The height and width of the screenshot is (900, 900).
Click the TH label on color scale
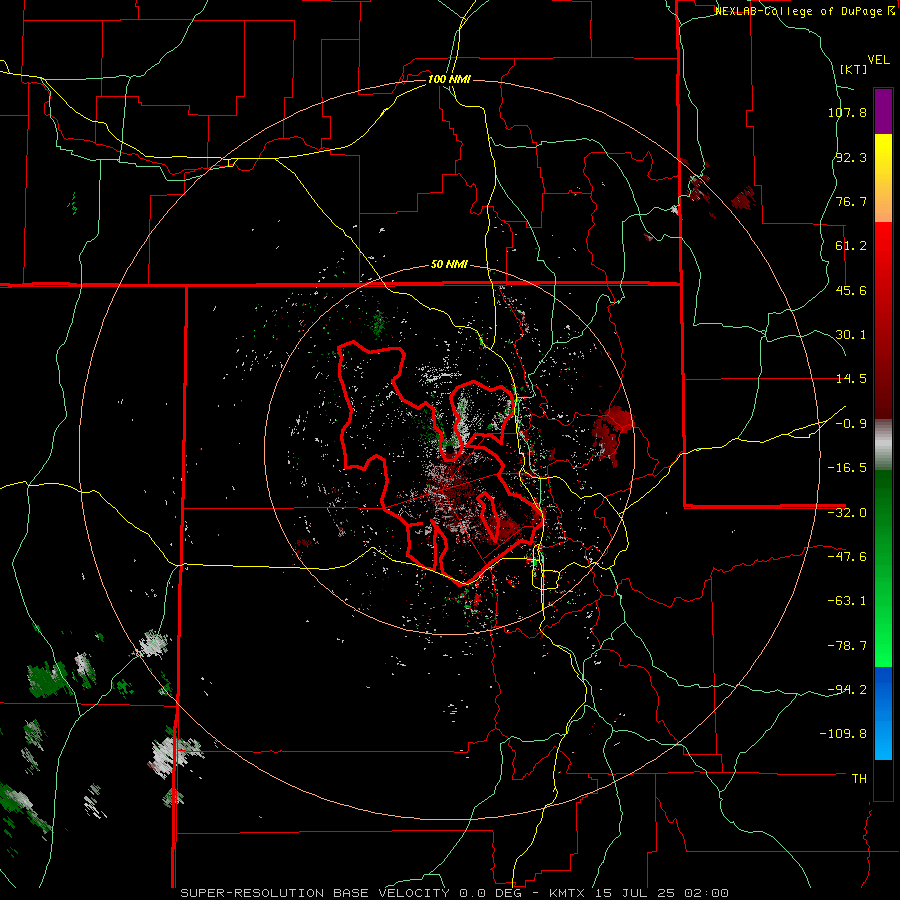[859, 779]
